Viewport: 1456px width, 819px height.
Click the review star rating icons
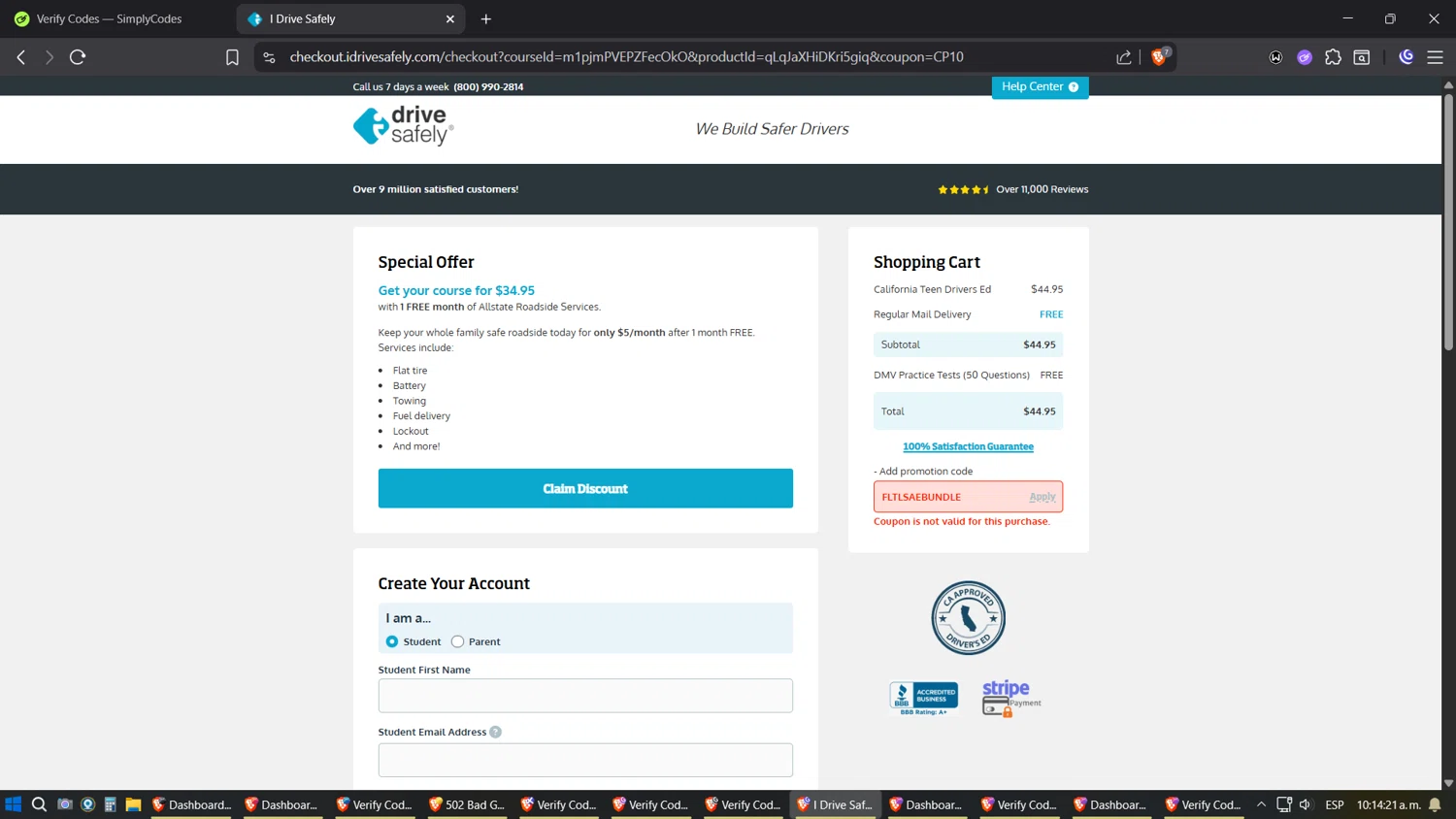pos(963,189)
